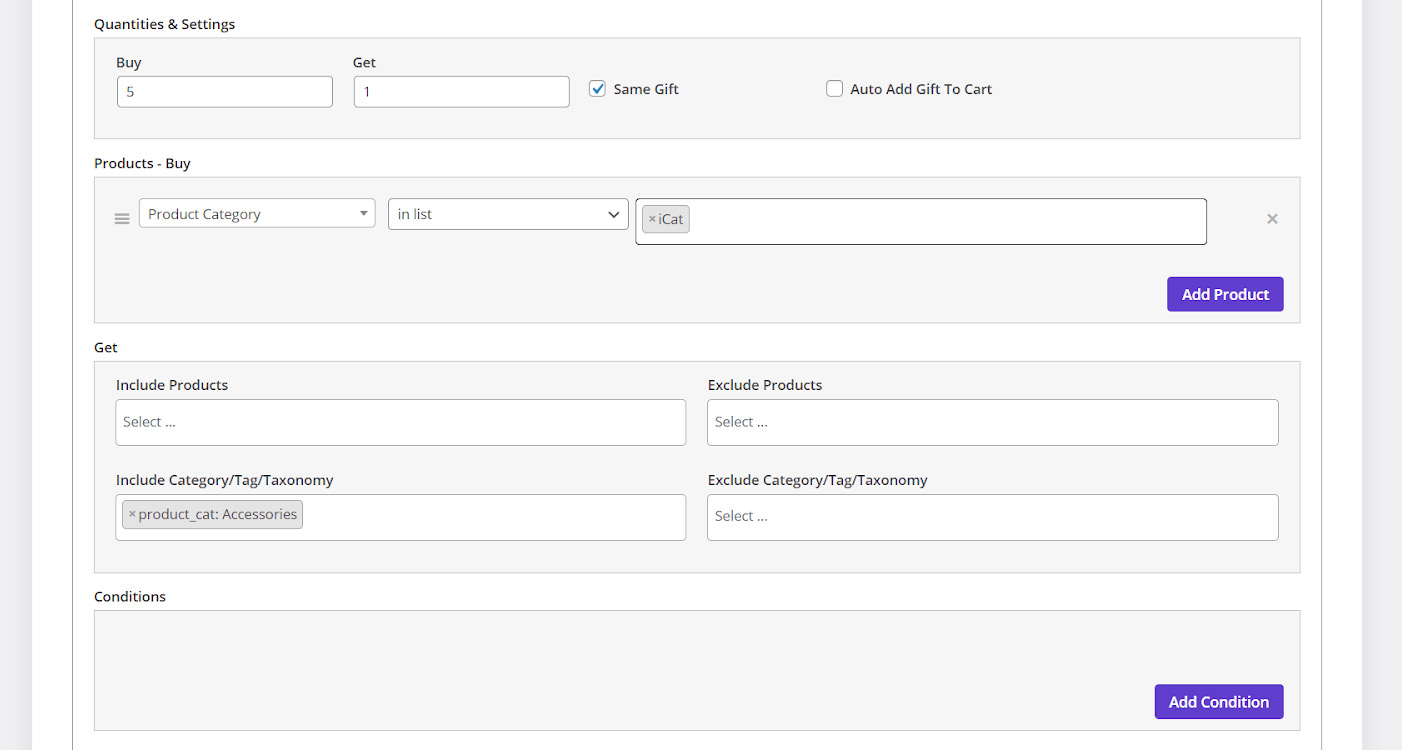Open the Exclude Products select box

(992, 422)
